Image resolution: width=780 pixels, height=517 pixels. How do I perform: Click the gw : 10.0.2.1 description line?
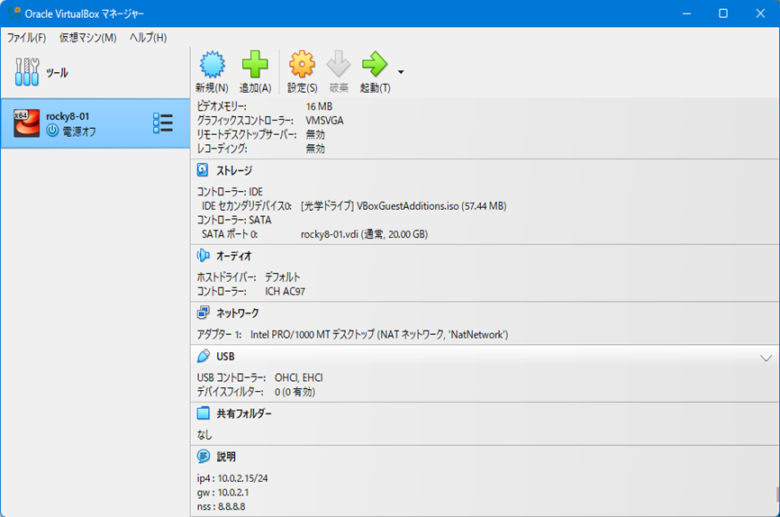(223, 493)
